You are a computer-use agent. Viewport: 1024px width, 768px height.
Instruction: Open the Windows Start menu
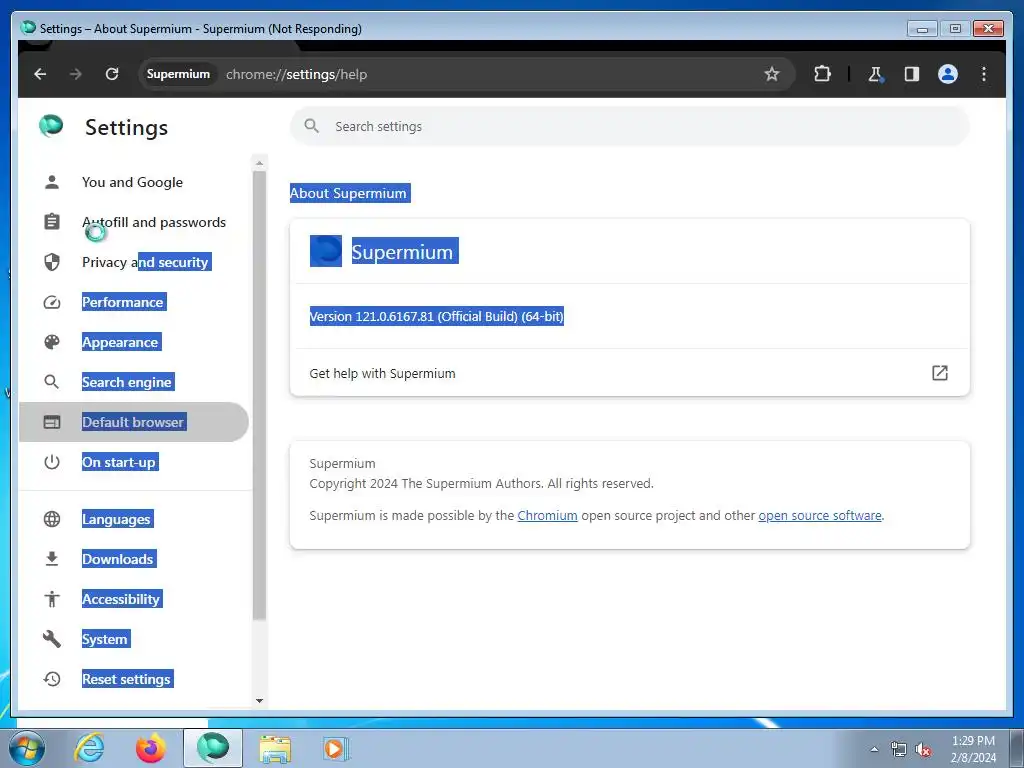pos(27,748)
